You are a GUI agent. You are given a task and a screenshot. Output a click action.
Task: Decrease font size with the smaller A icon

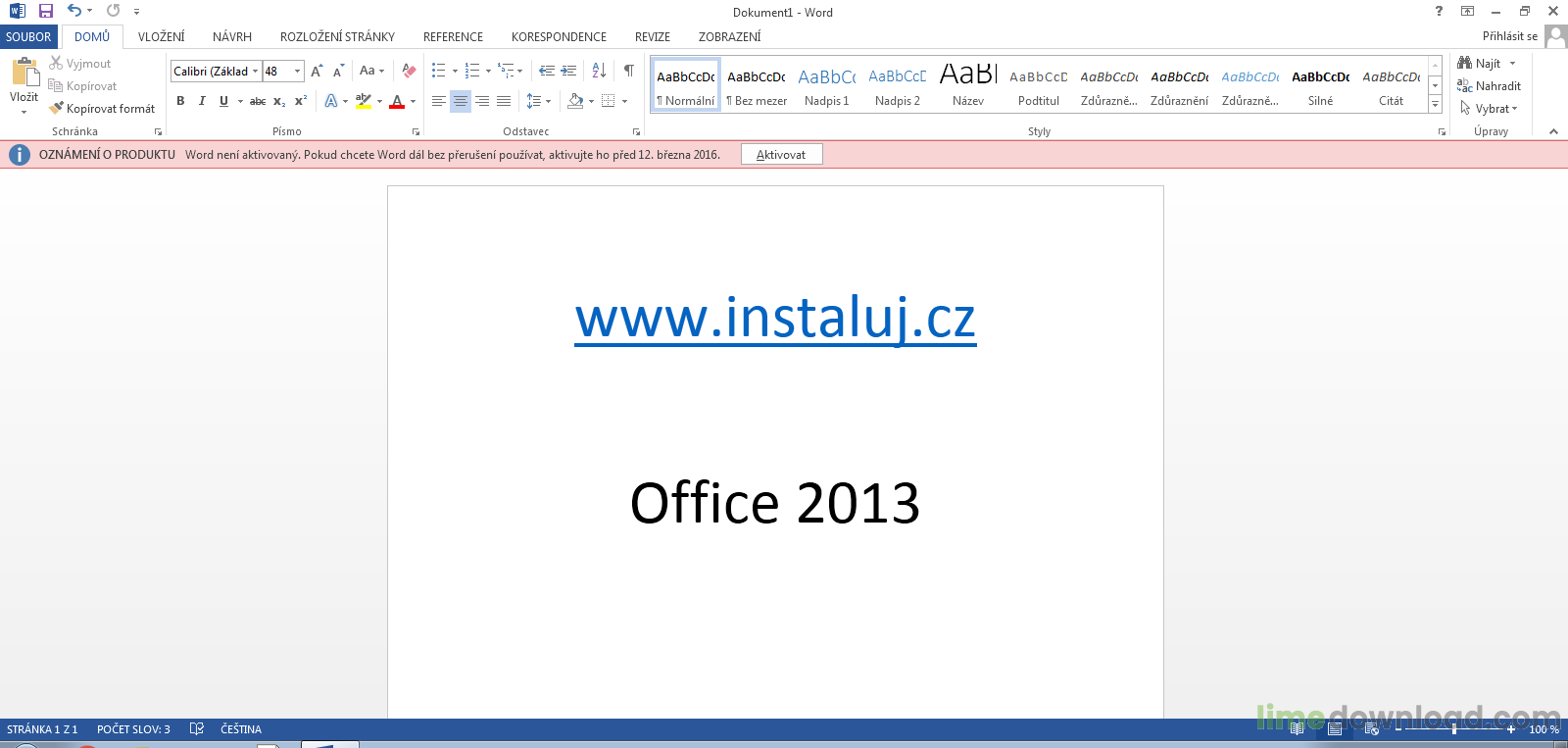[x=338, y=71]
